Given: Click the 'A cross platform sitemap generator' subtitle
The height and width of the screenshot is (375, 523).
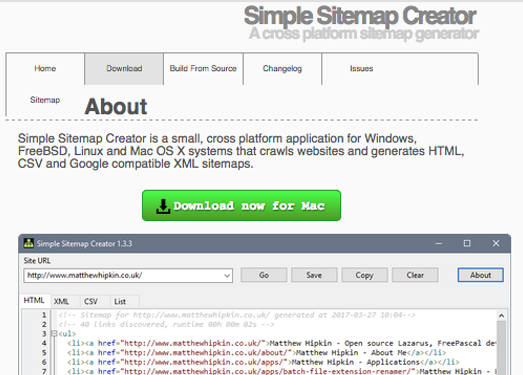Looking at the screenshot, I should point(364,34).
